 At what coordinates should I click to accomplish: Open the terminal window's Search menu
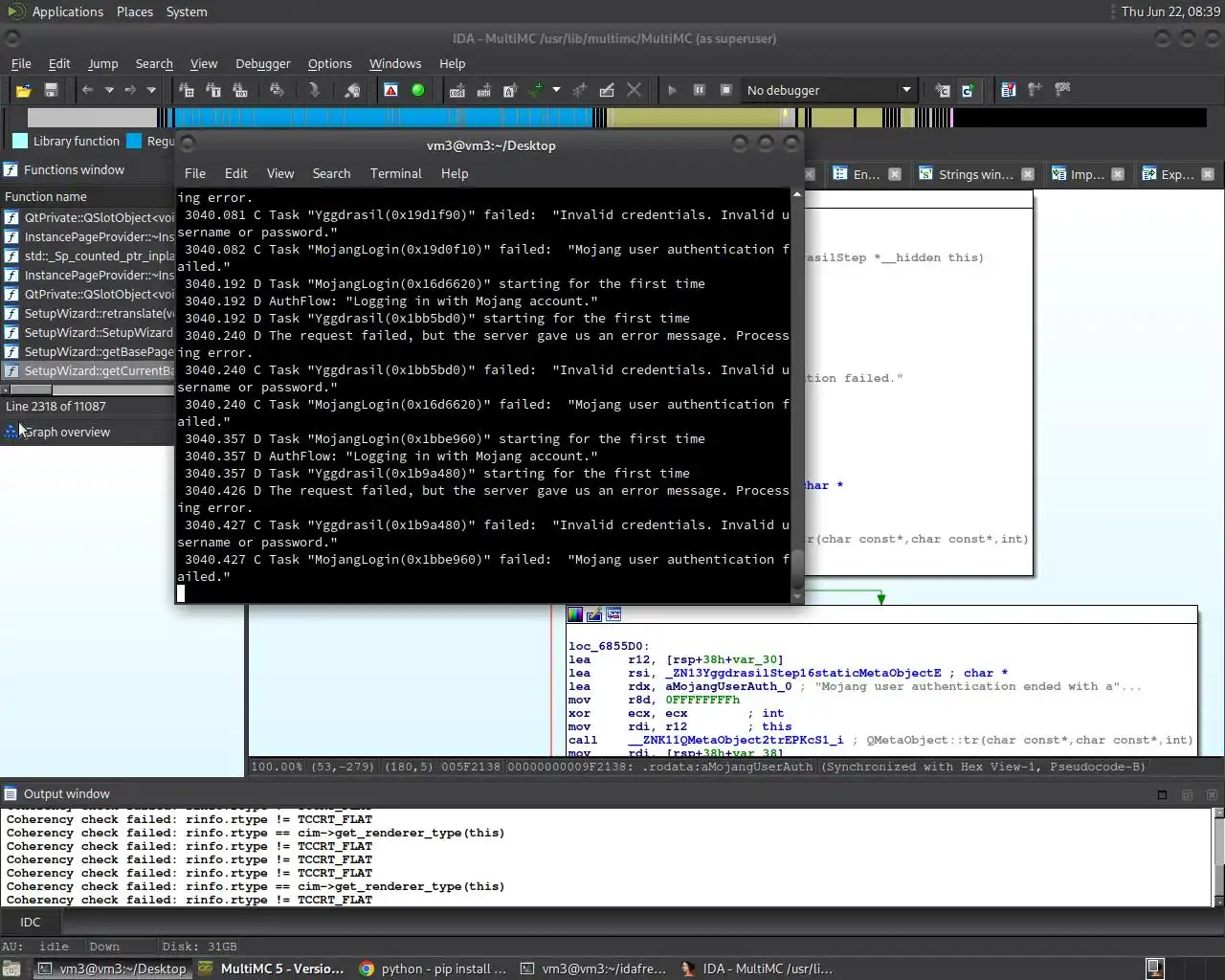point(331,173)
